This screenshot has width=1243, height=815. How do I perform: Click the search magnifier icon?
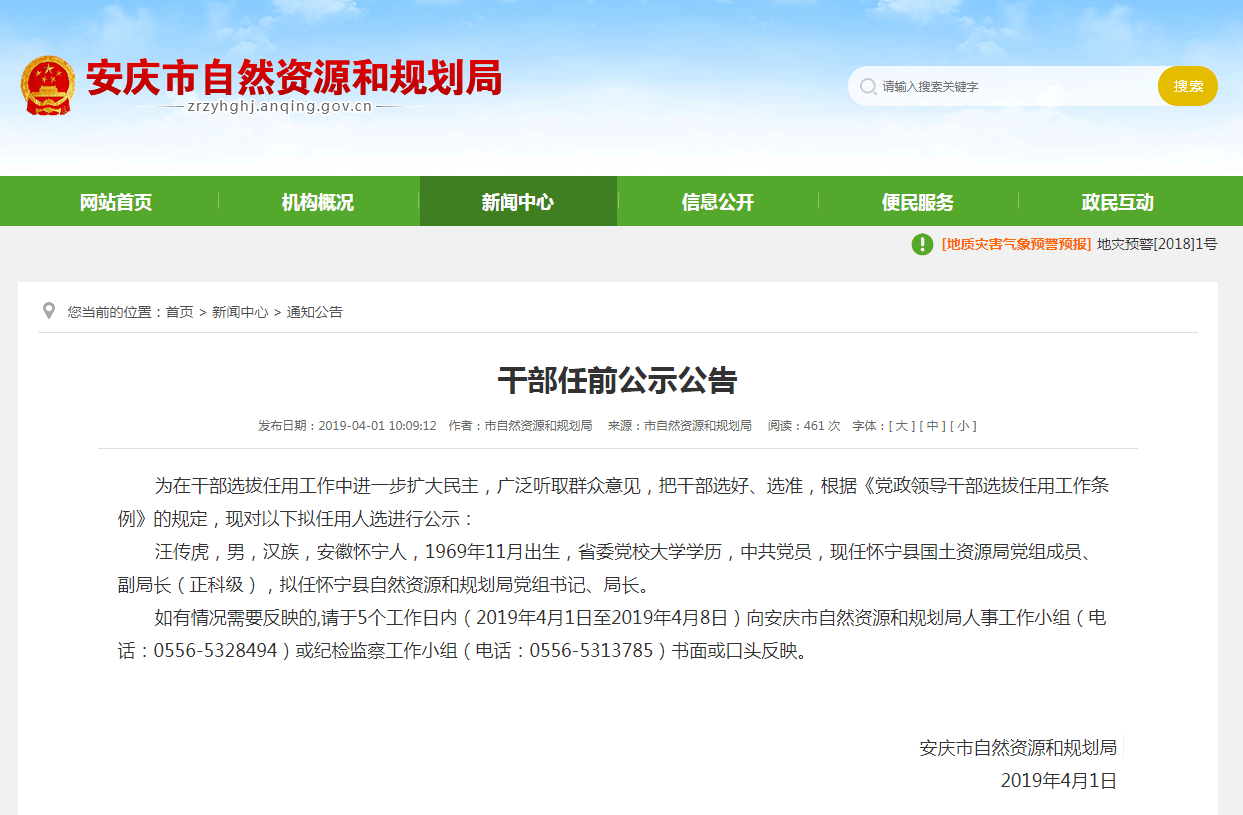pos(868,87)
